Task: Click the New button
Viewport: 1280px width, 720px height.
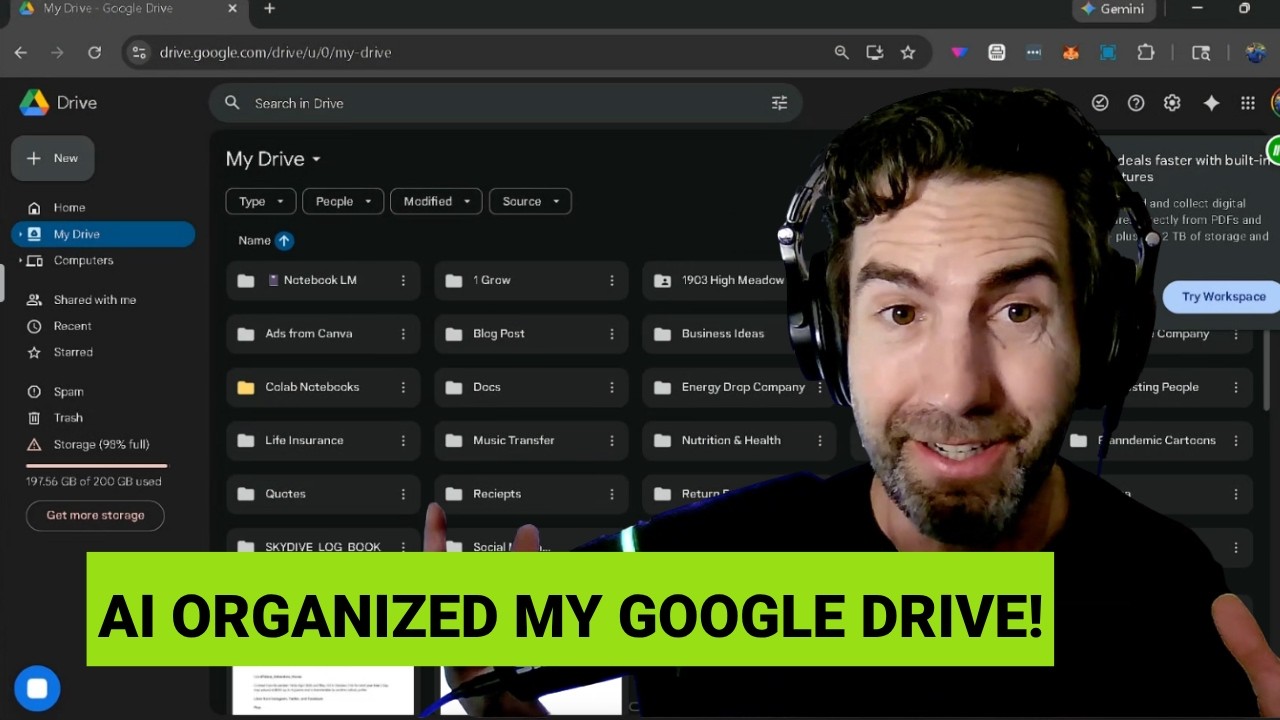Action: coord(53,158)
